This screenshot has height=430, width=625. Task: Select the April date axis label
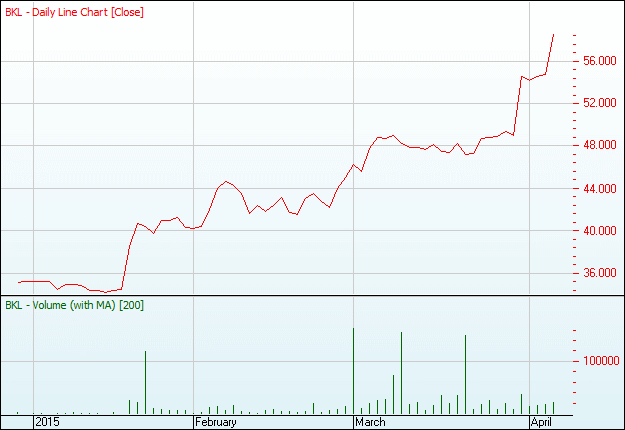(x=540, y=422)
